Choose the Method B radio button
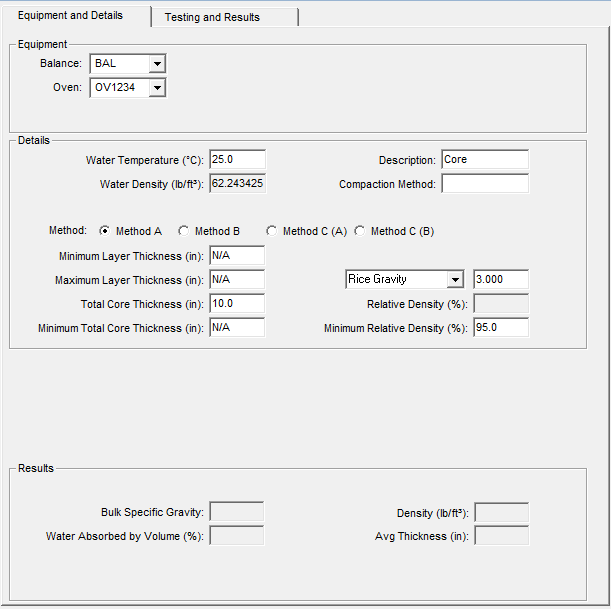The image size is (611, 609). coord(184,231)
